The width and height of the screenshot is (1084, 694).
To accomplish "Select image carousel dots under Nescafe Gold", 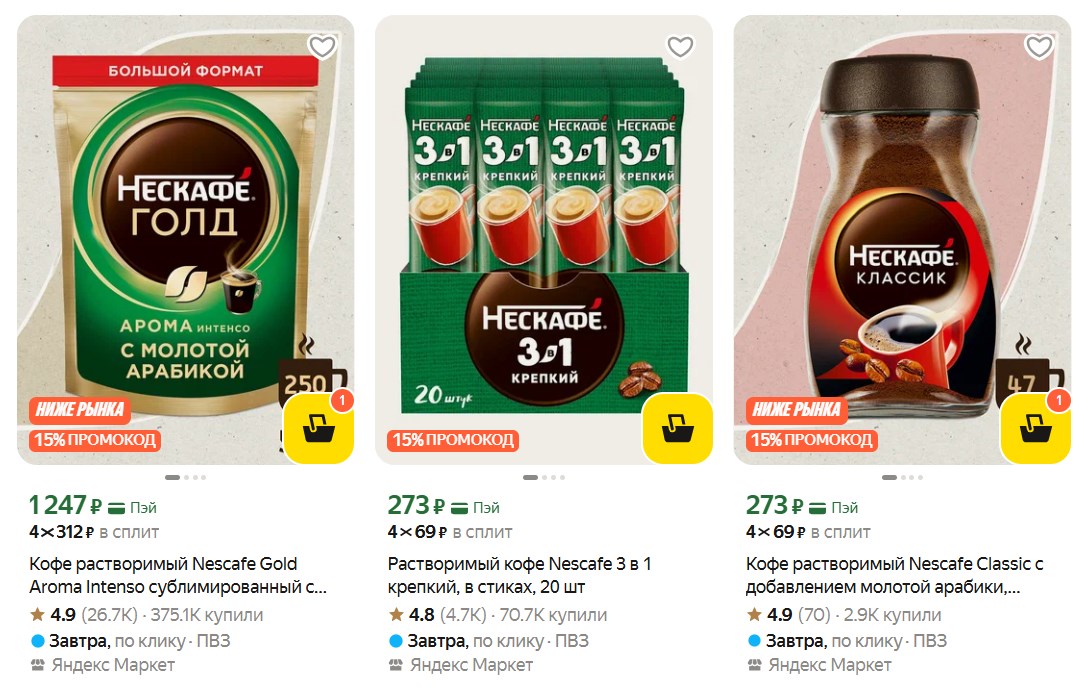I will click(x=185, y=478).
